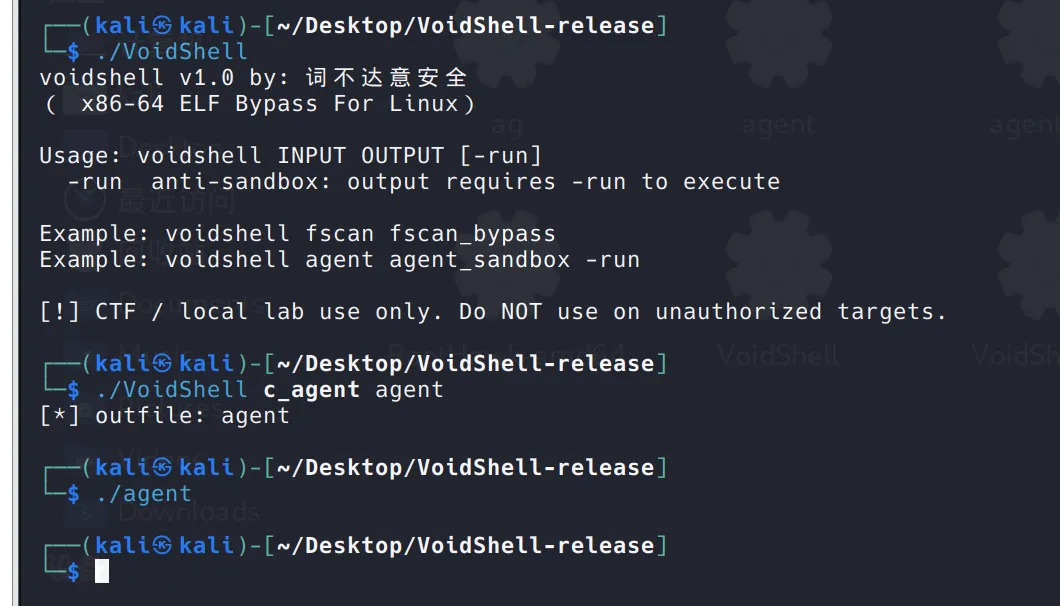Click the Kali logo before the c_agent command

point(162,364)
